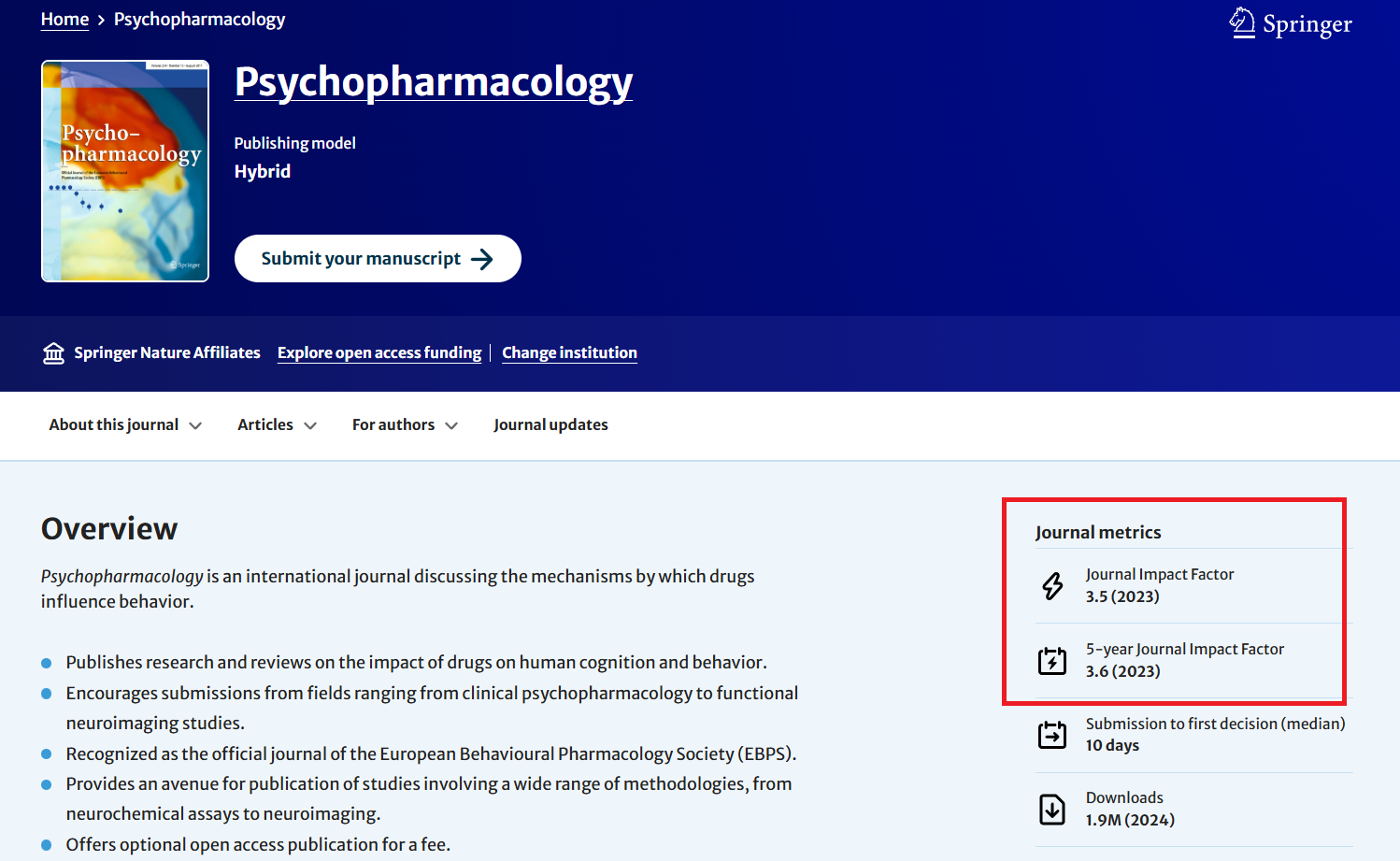Click the breadcrumb chevron separator after Home
Screen dimensions: 1400x861
coord(101,20)
